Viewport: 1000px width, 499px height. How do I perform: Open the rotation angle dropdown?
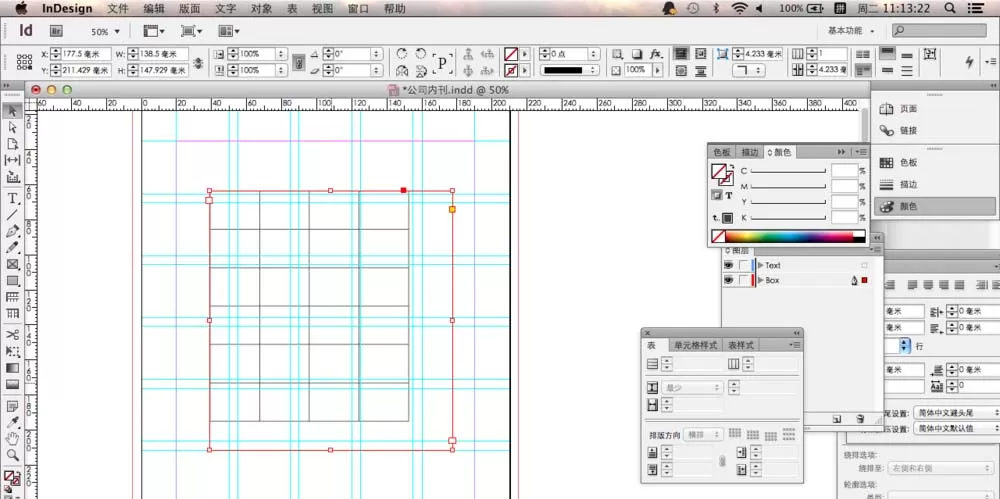click(376, 54)
